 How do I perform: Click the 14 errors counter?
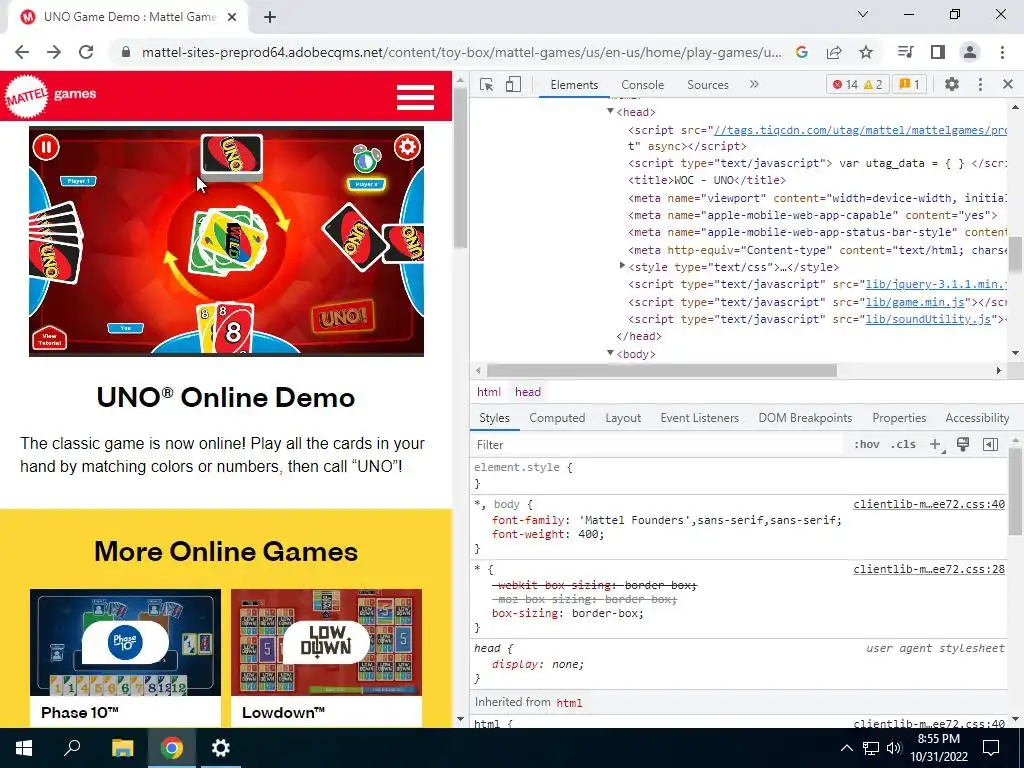(x=846, y=84)
